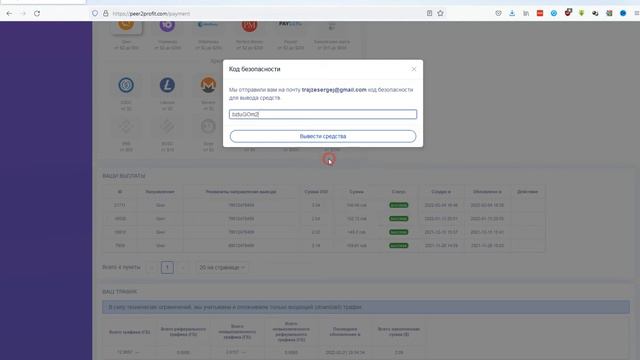Click the 'Вывести средства' withdraw button
Image resolution: width=640 pixels, height=360 pixels.
click(x=323, y=136)
